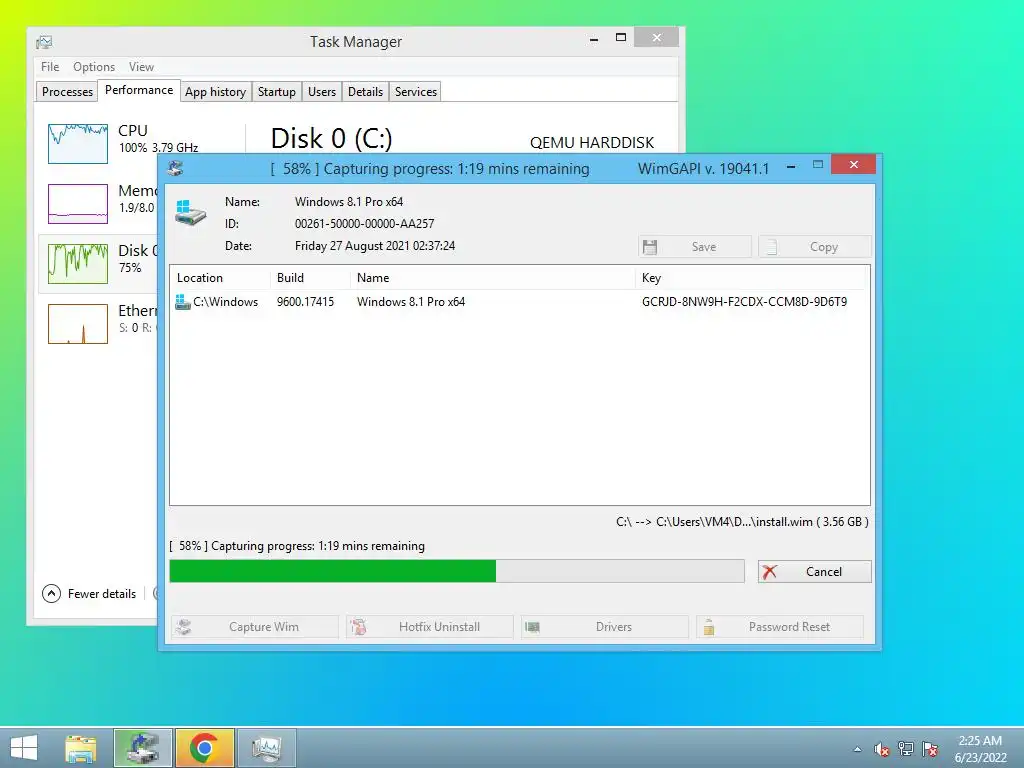Open the View menu in Task Manager
This screenshot has height=768, width=1024.
141,67
